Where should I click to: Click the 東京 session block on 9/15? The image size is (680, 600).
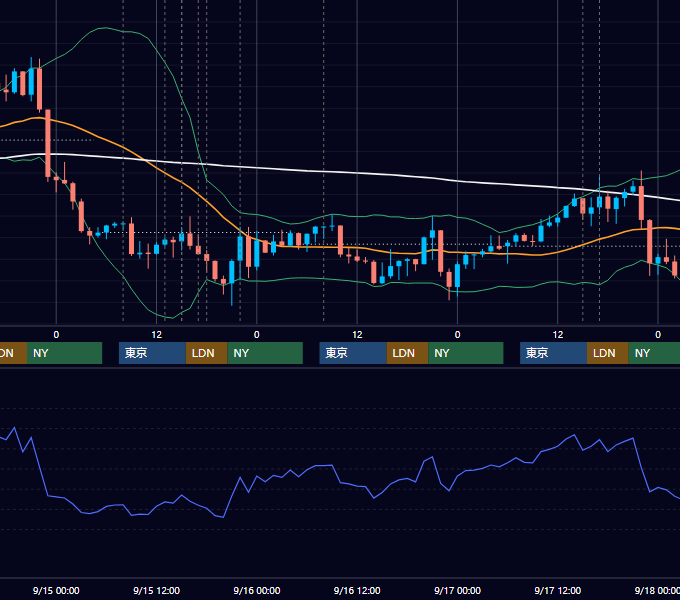click(152, 353)
